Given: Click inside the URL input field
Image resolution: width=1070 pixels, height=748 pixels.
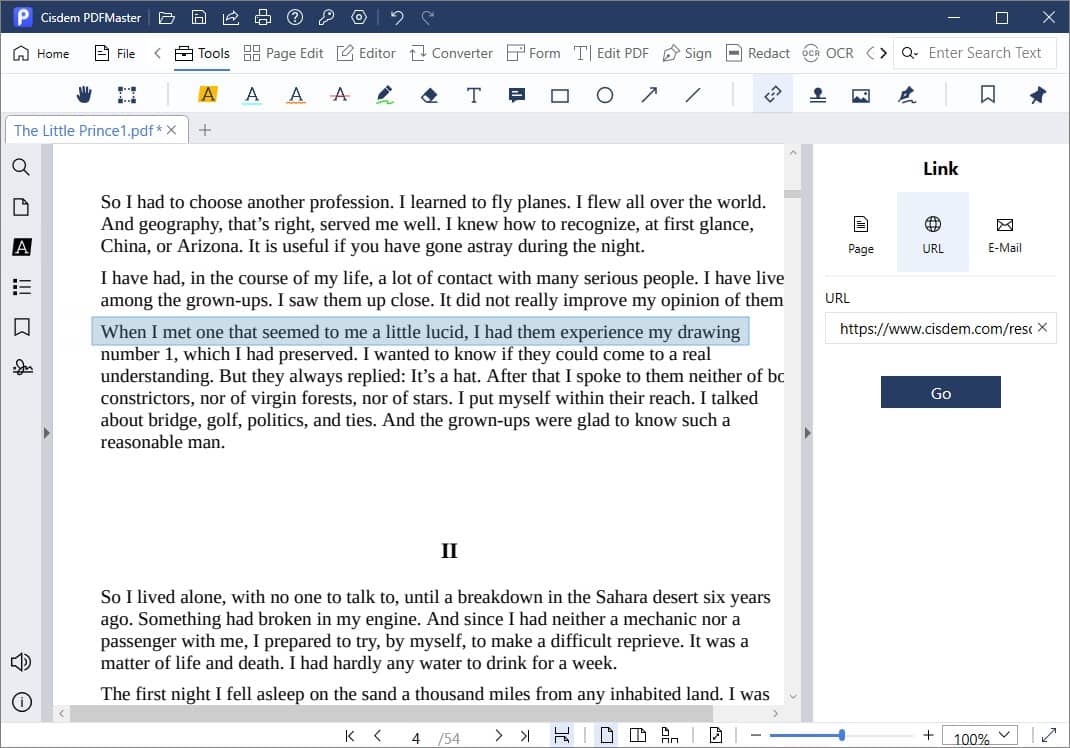Looking at the screenshot, I should [930, 328].
